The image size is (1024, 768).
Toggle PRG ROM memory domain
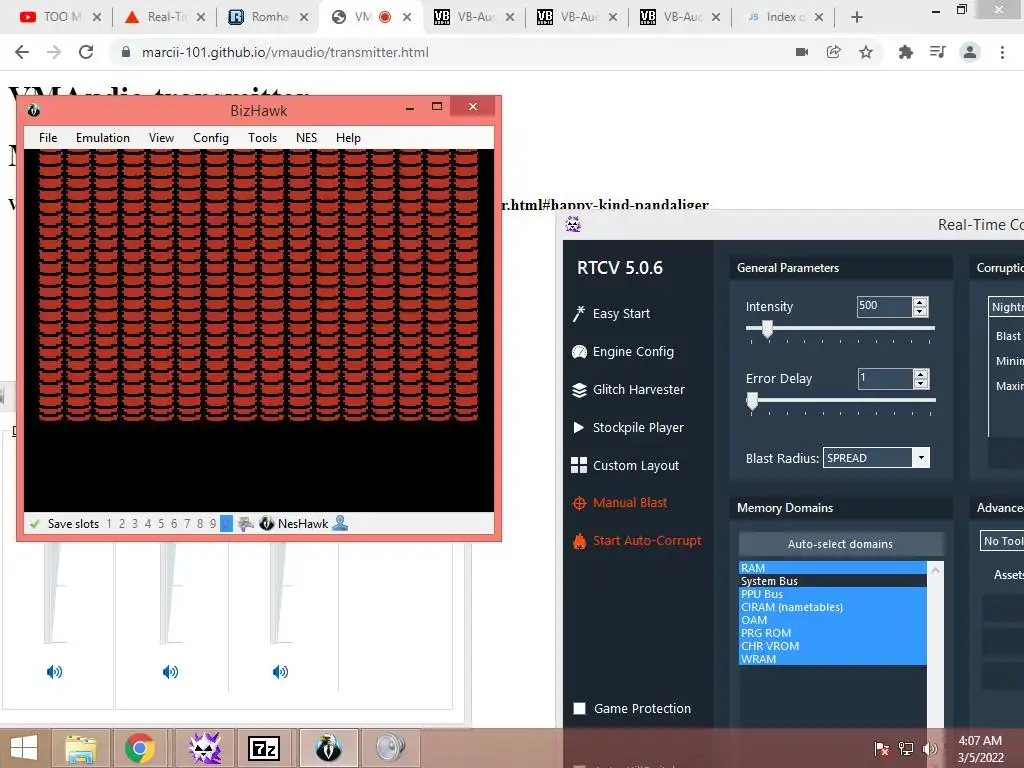pos(833,633)
